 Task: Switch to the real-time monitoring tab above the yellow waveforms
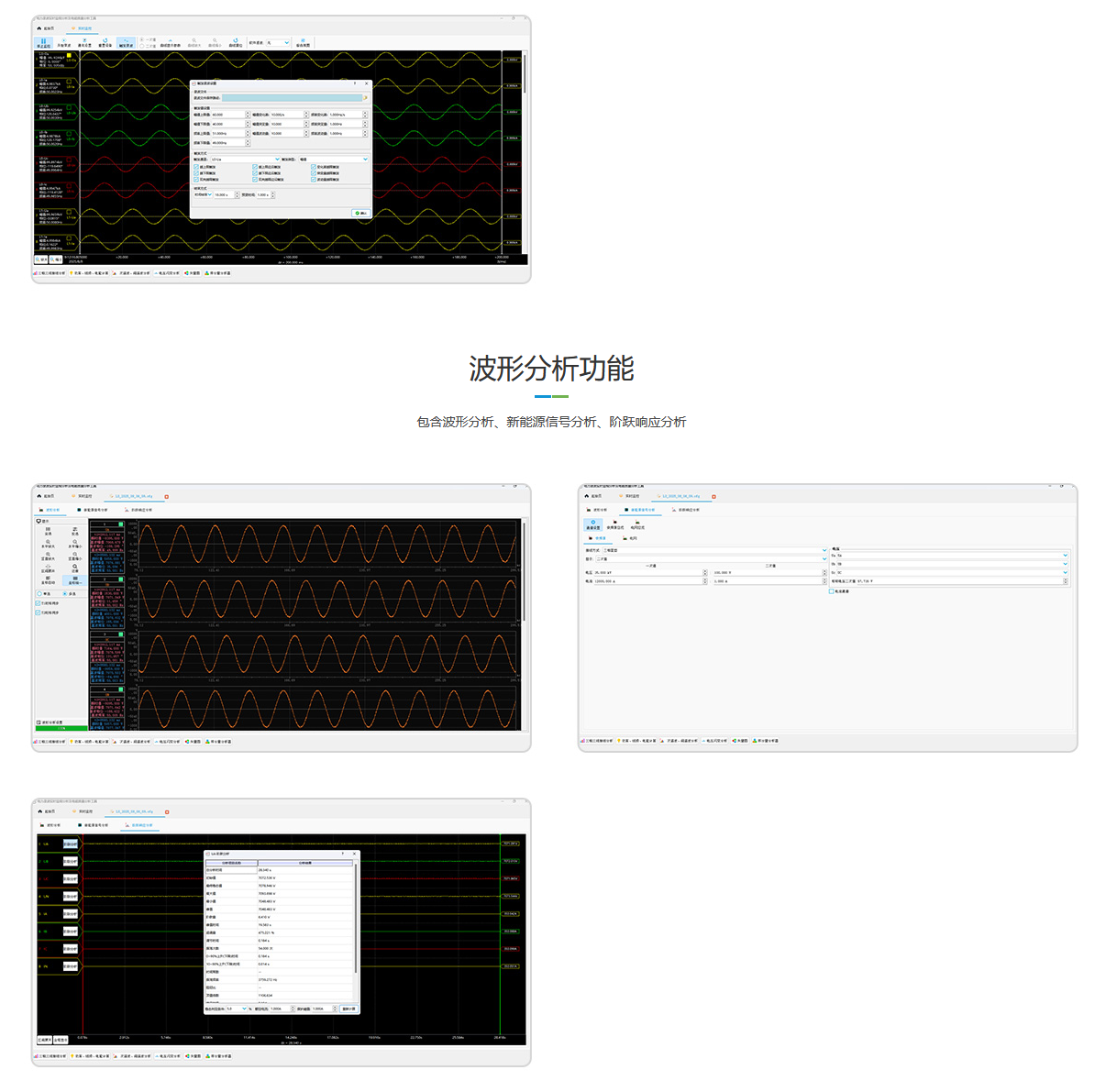coord(82,28)
